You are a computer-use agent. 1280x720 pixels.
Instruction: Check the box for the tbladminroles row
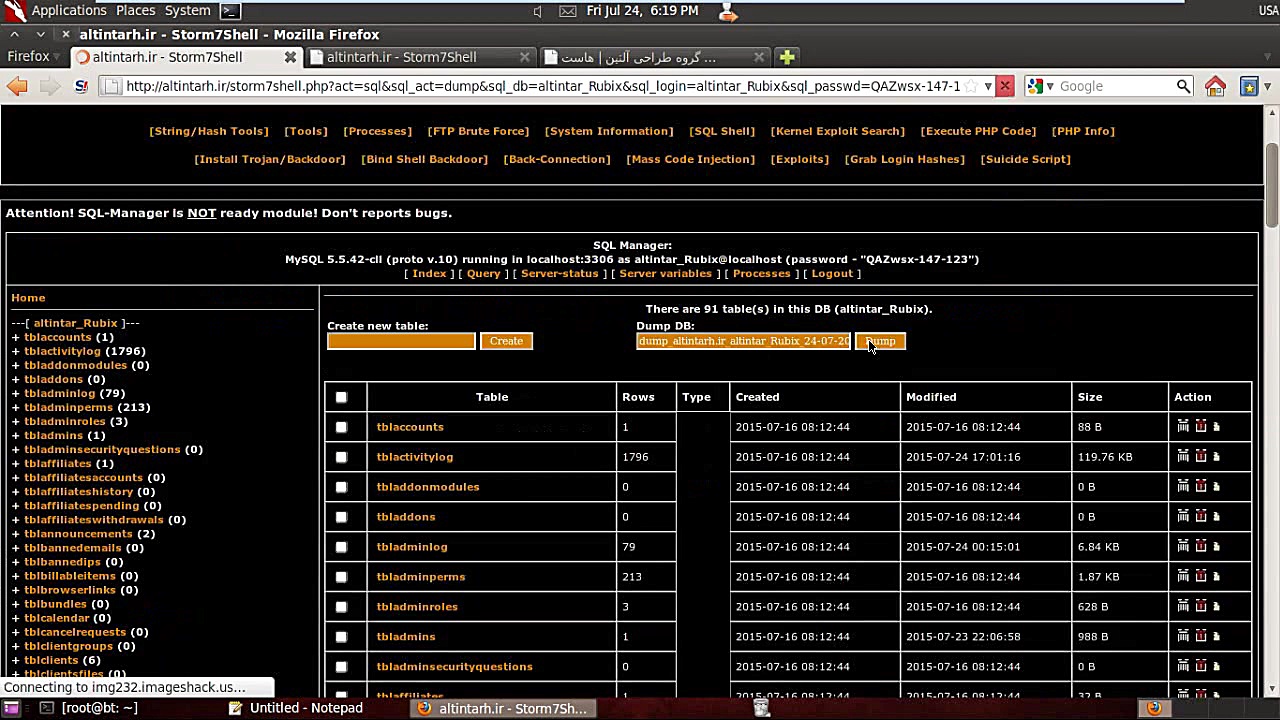click(341, 607)
